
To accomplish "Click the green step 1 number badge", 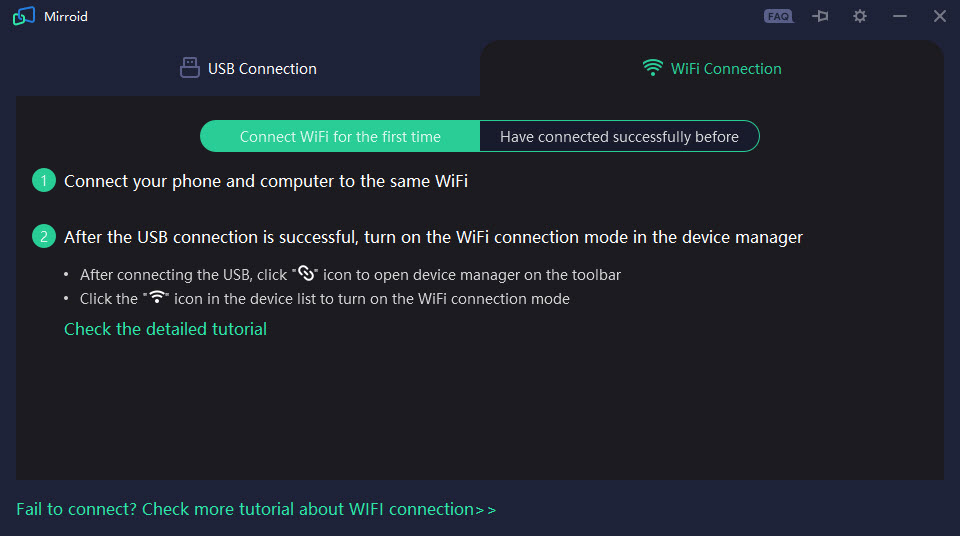I will click(x=43, y=180).
